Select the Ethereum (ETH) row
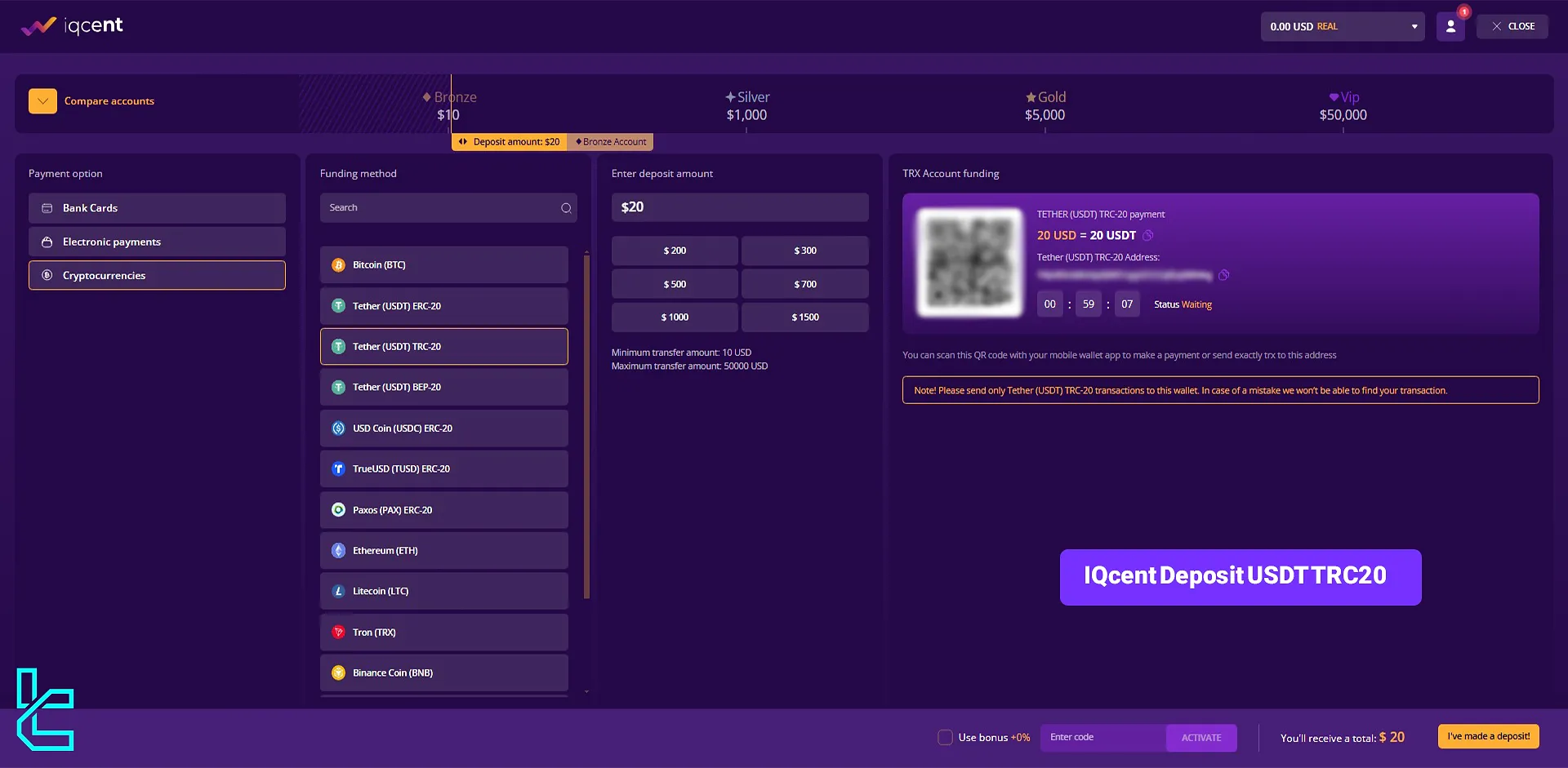This screenshot has width=1568, height=768. point(444,551)
